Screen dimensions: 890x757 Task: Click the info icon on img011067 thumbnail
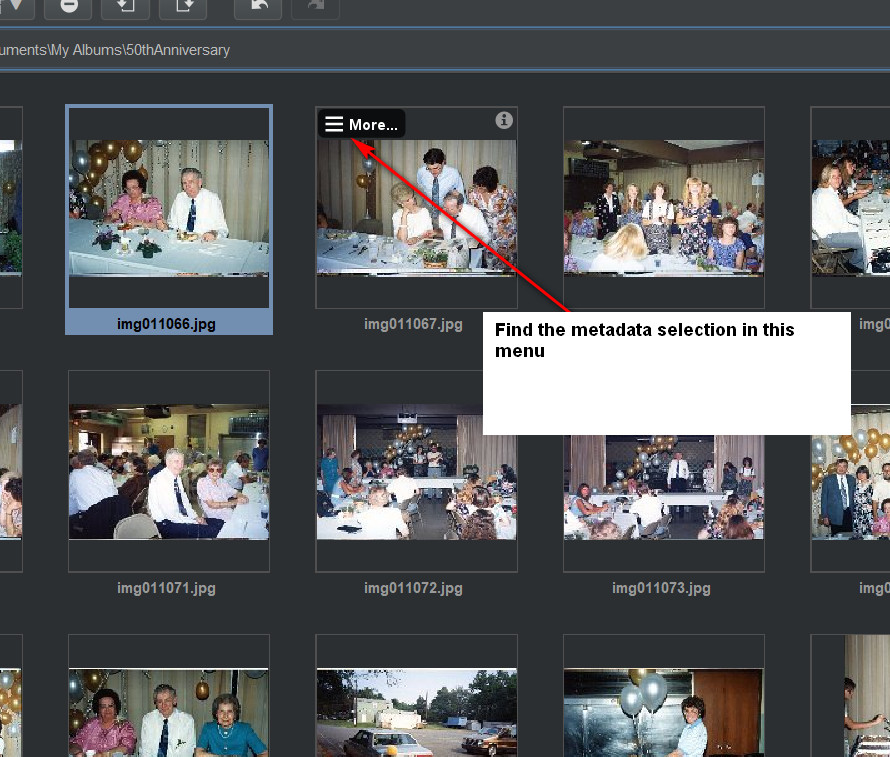[503, 120]
